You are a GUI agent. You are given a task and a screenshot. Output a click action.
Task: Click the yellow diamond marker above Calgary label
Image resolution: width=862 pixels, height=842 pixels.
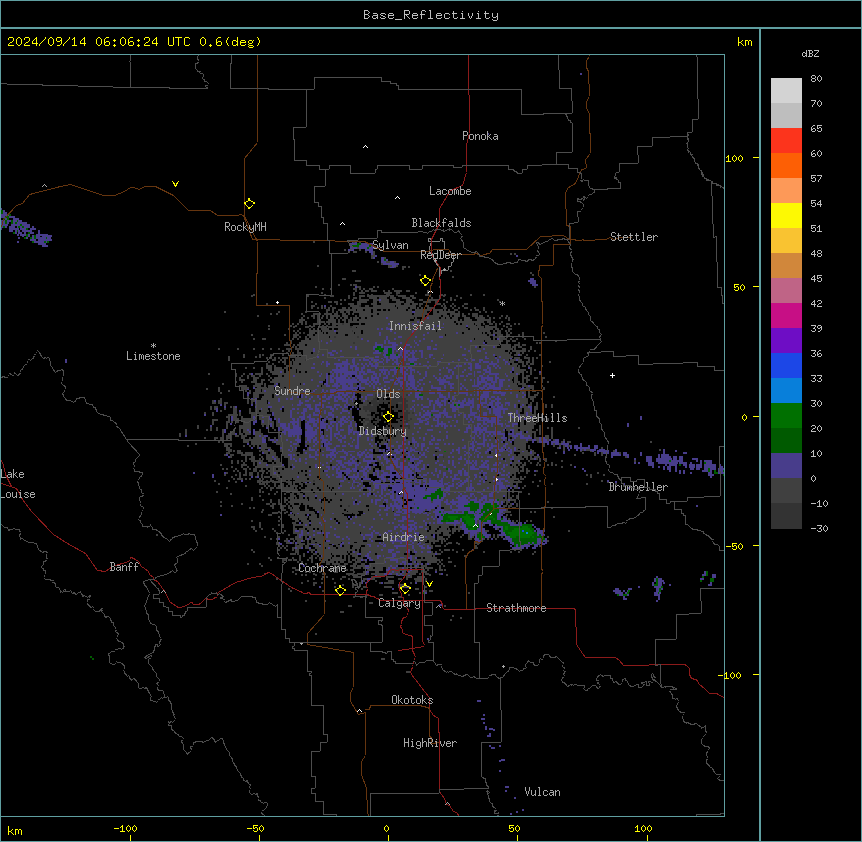pyautogui.click(x=405, y=589)
